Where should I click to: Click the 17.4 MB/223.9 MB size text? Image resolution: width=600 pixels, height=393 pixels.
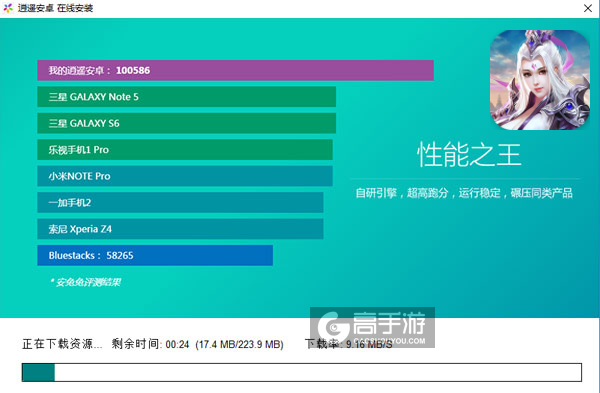point(240,344)
